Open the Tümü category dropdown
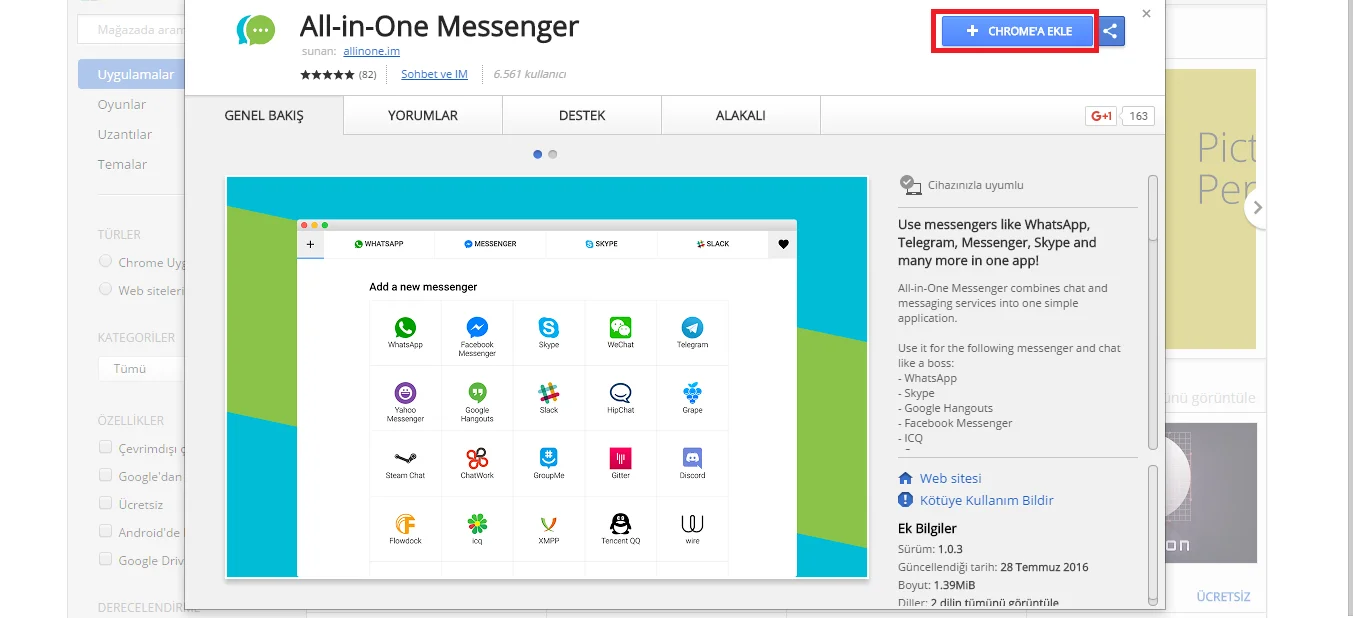The height and width of the screenshot is (618, 1353). (140, 368)
